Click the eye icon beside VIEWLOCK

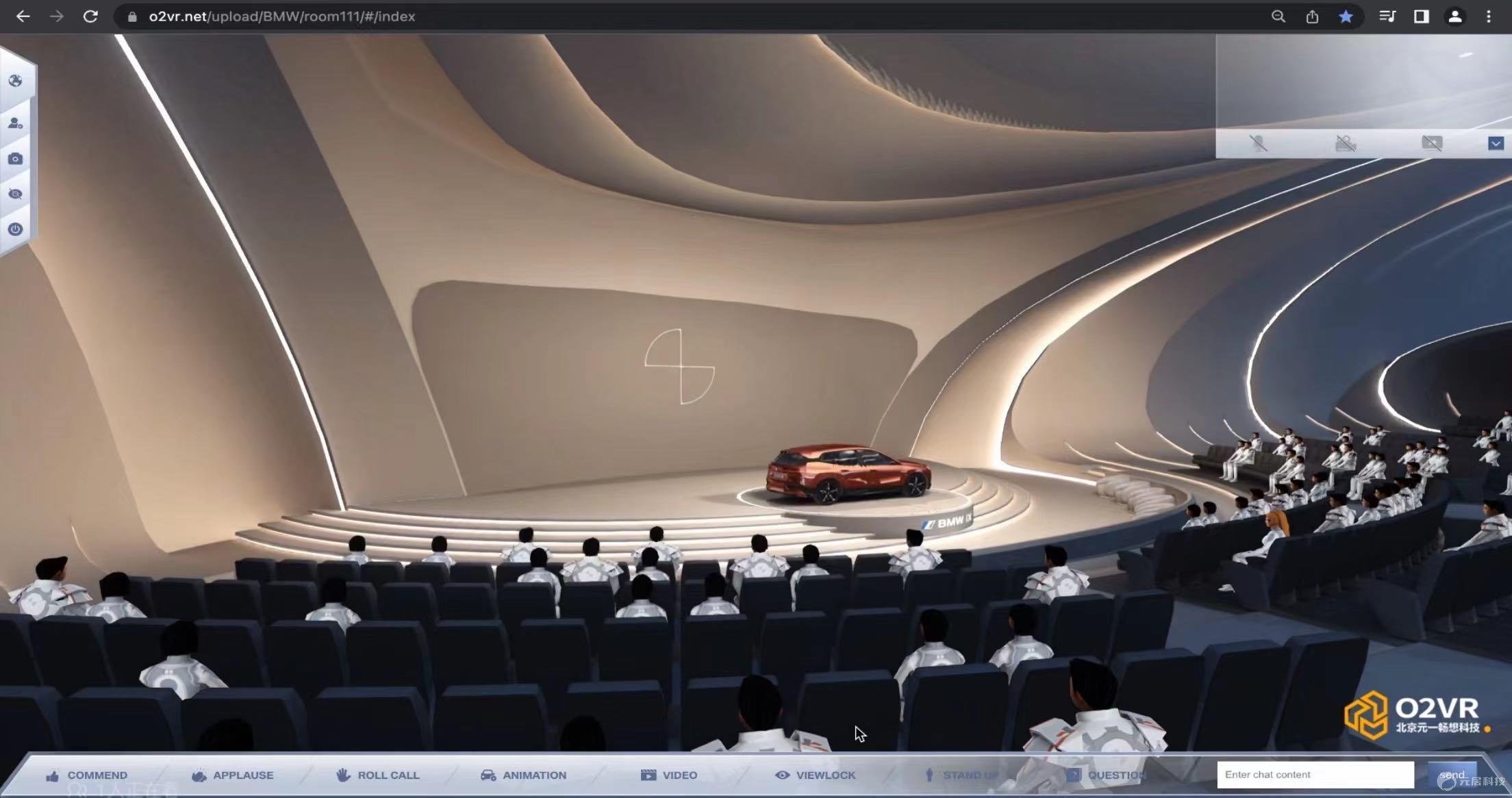click(x=782, y=775)
